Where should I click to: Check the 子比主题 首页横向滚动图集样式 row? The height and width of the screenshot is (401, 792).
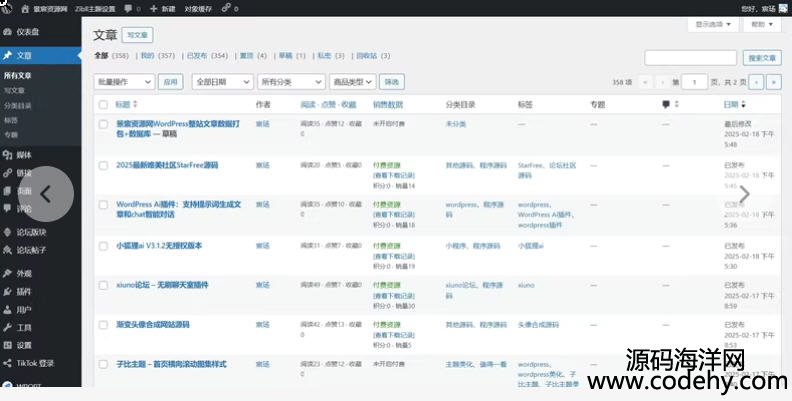tap(104, 364)
